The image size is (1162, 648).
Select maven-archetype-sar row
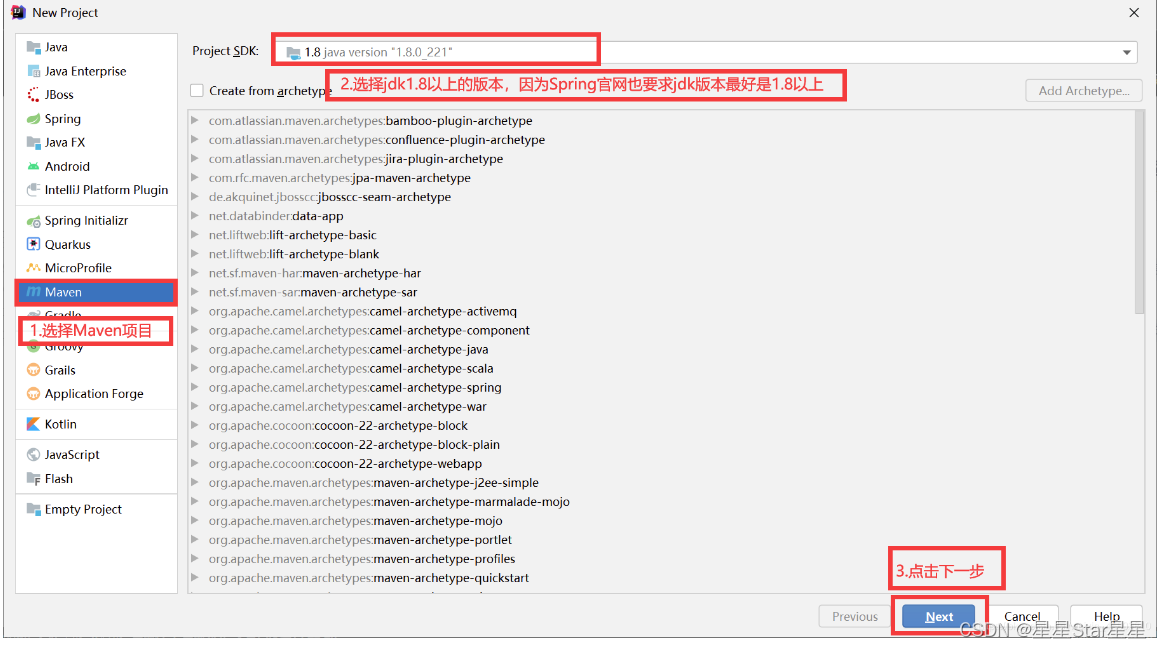[660, 292]
